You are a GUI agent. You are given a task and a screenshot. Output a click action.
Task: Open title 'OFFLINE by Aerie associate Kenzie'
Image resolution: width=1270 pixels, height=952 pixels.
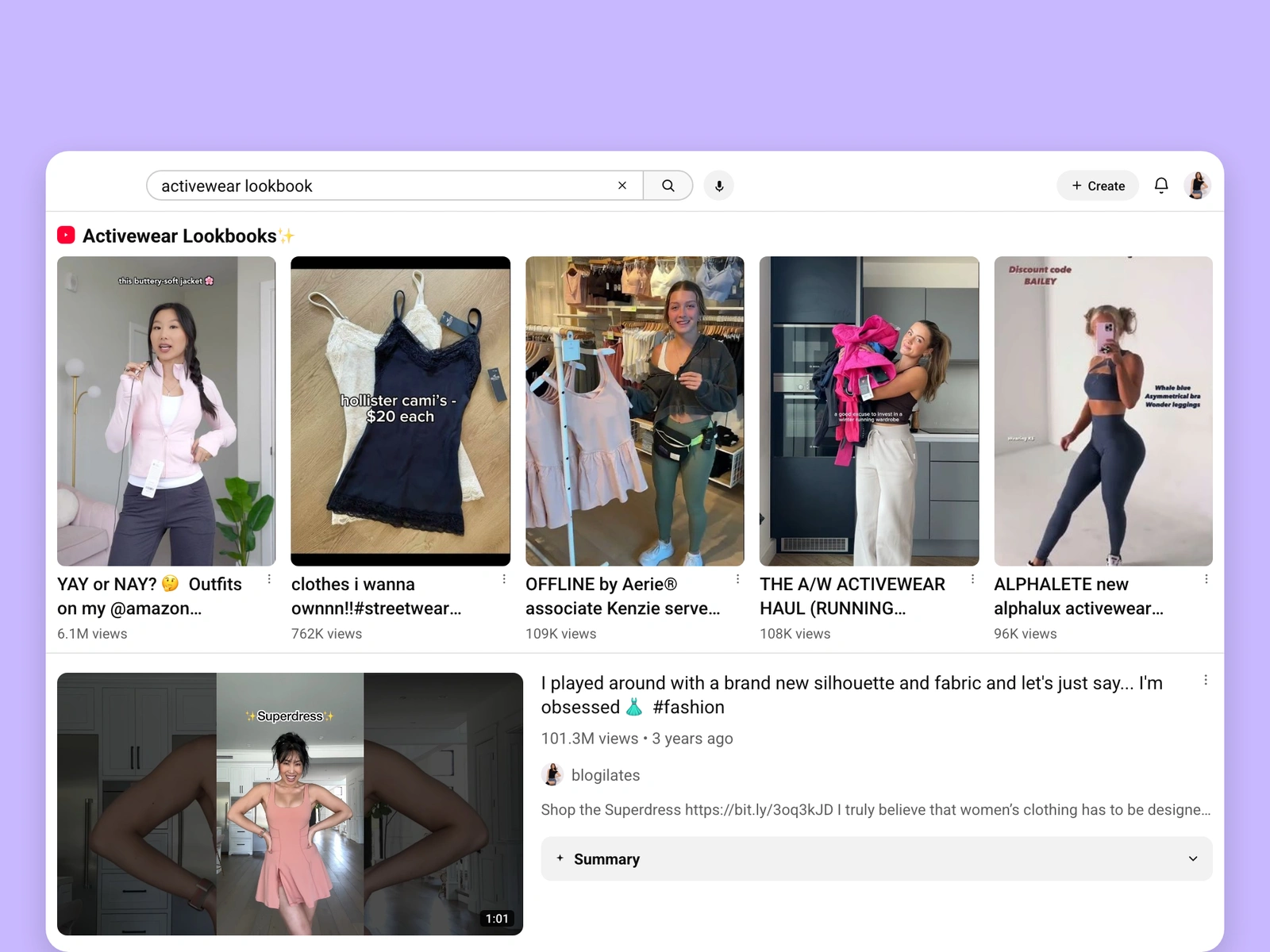[x=623, y=596]
